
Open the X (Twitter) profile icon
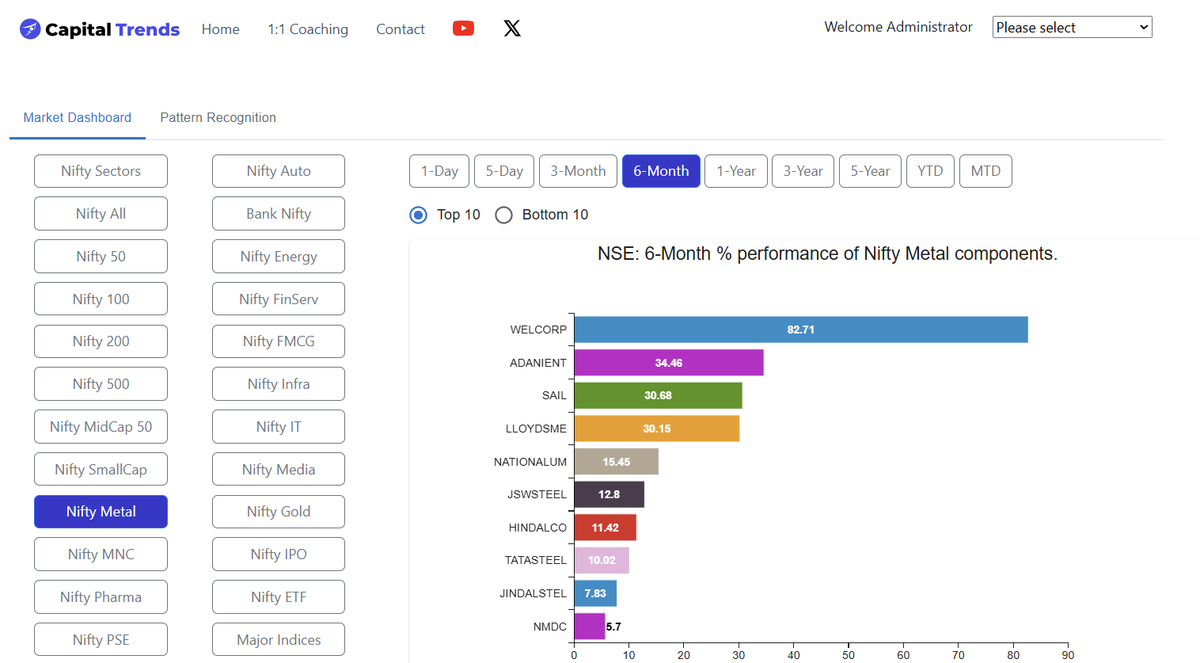pyautogui.click(x=512, y=28)
